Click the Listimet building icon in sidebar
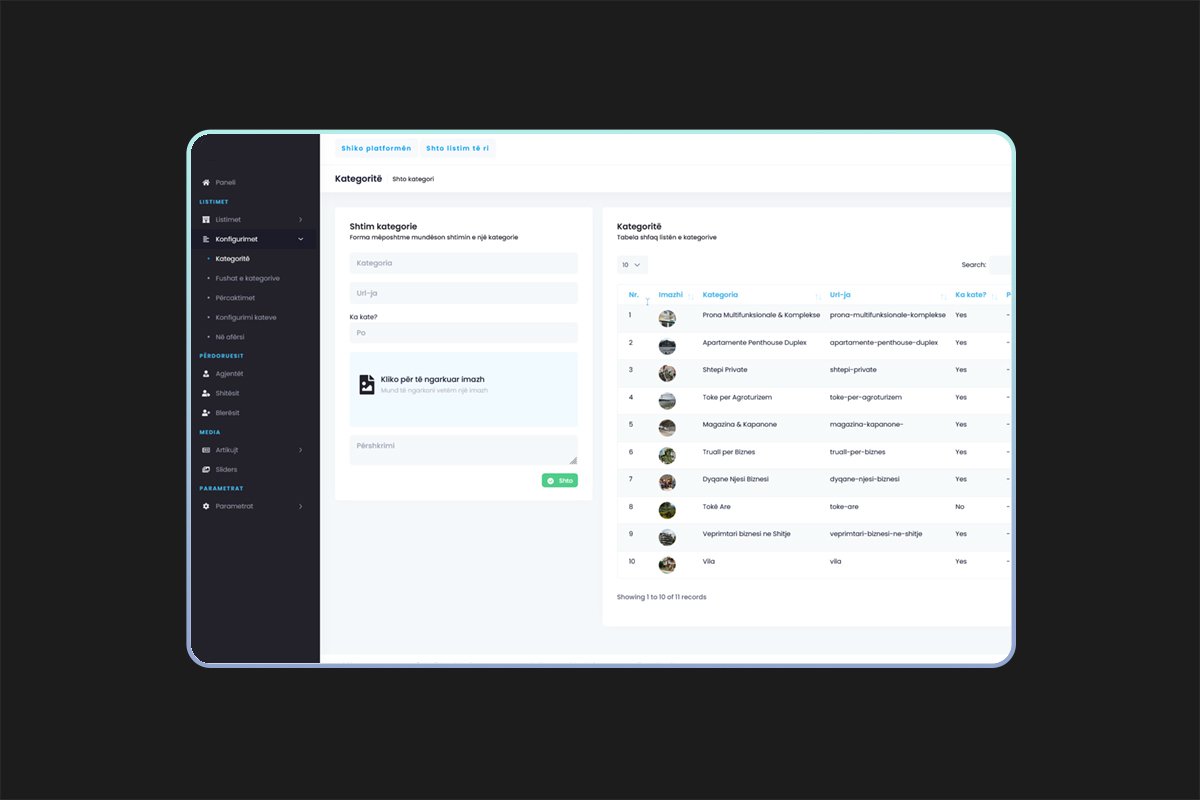1200x800 pixels. tap(206, 220)
